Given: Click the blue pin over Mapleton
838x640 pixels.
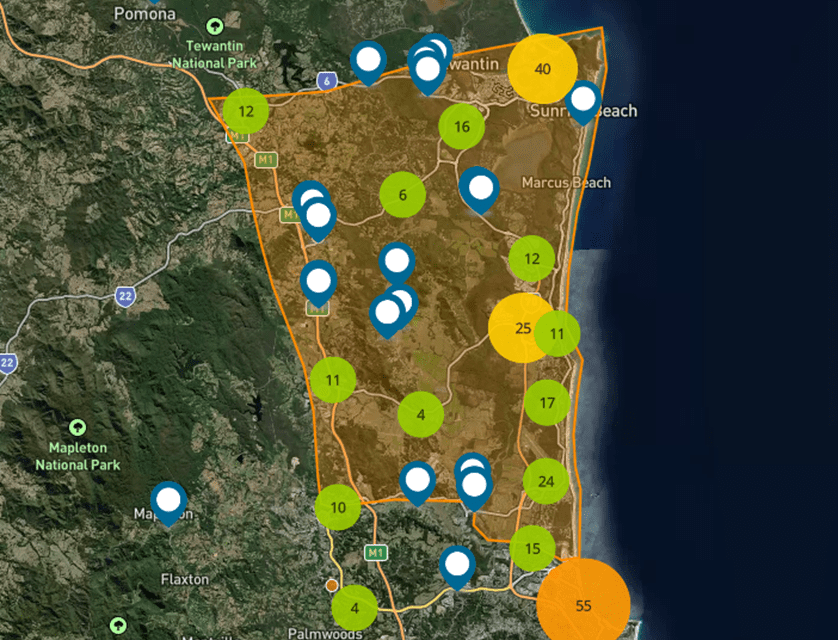Looking at the screenshot, I should [x=169, y=500].
